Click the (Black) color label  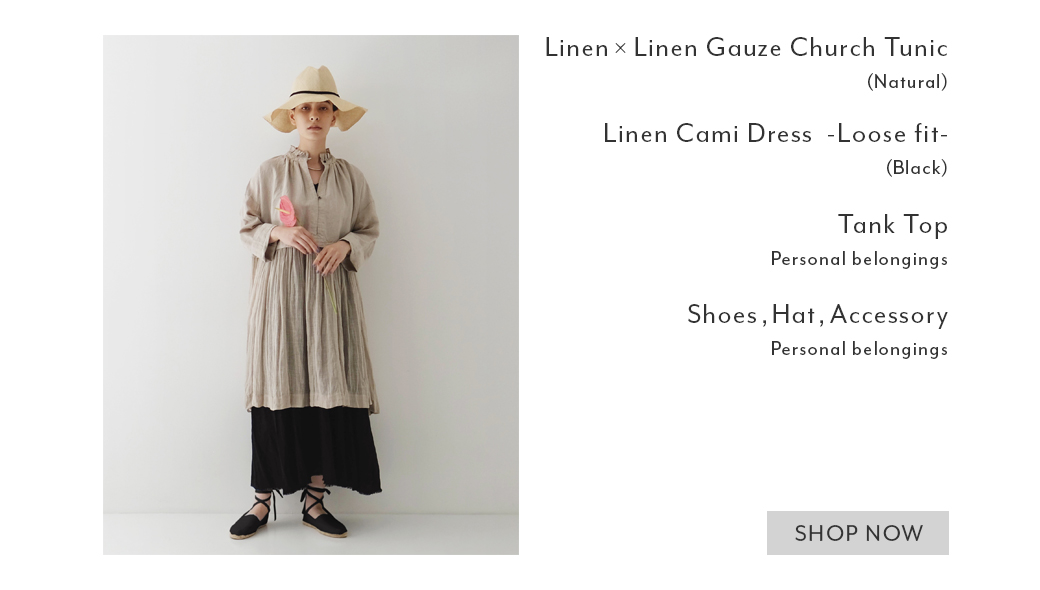coord(917,168)
